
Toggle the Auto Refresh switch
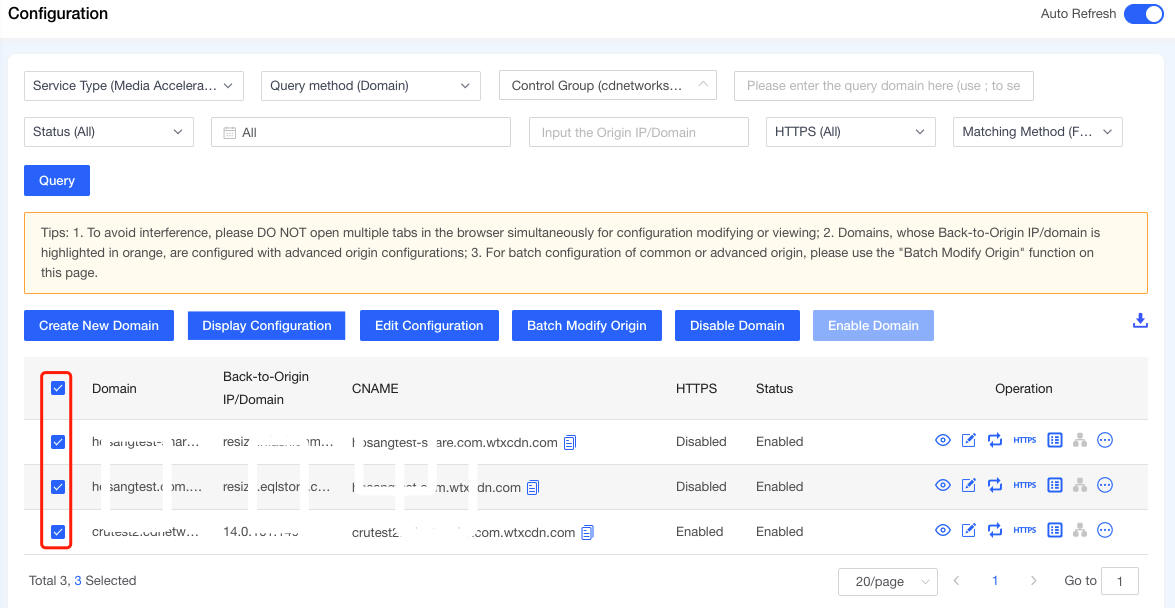click(1143, 14)
